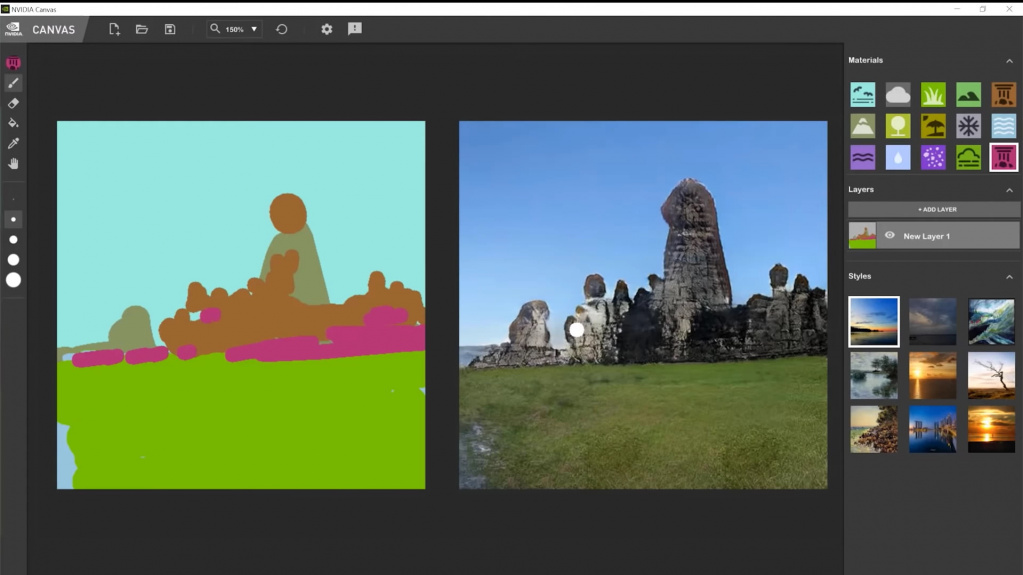Collapse the Styles panel

coord(1009,277)
